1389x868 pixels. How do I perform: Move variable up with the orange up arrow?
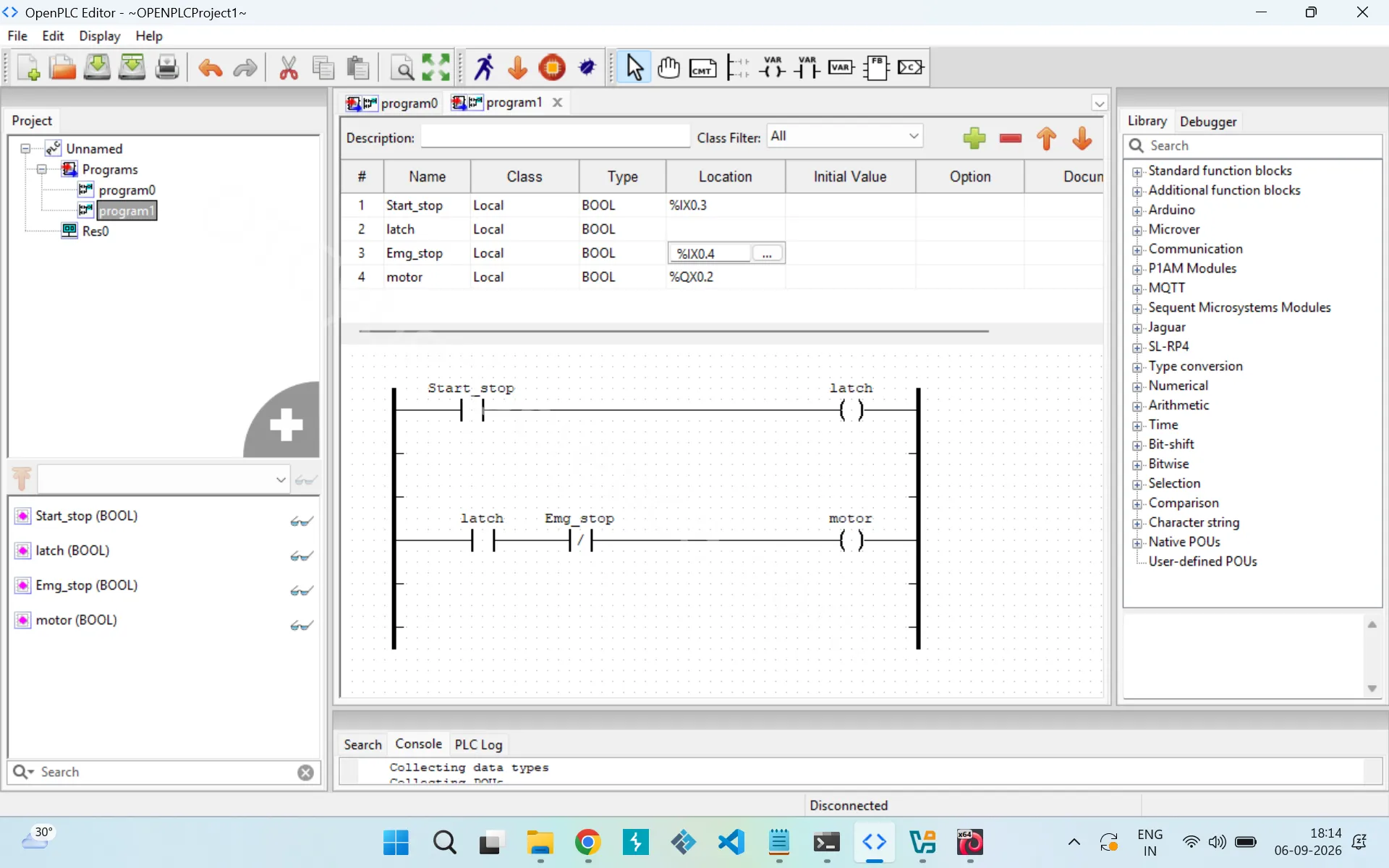(x=1046, y=137)
